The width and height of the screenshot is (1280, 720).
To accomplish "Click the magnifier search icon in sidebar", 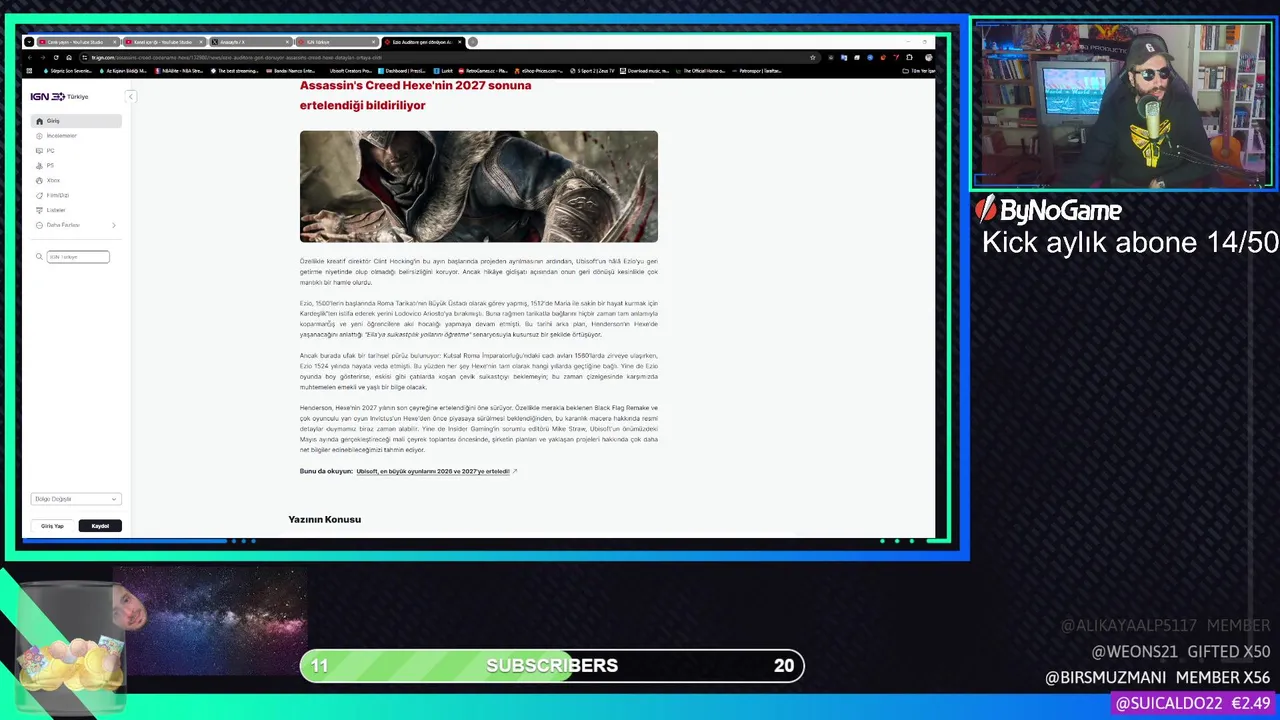I will click(39, 257).
